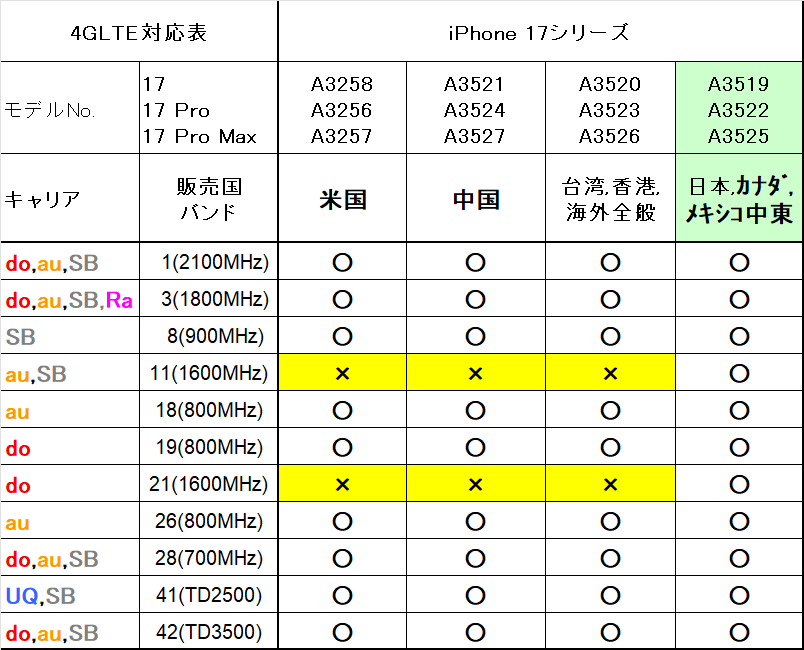This screenshot has height=650, width=804.
Task: Select the iPhone 17シリーズ header cell
Action: coord(540,32)
